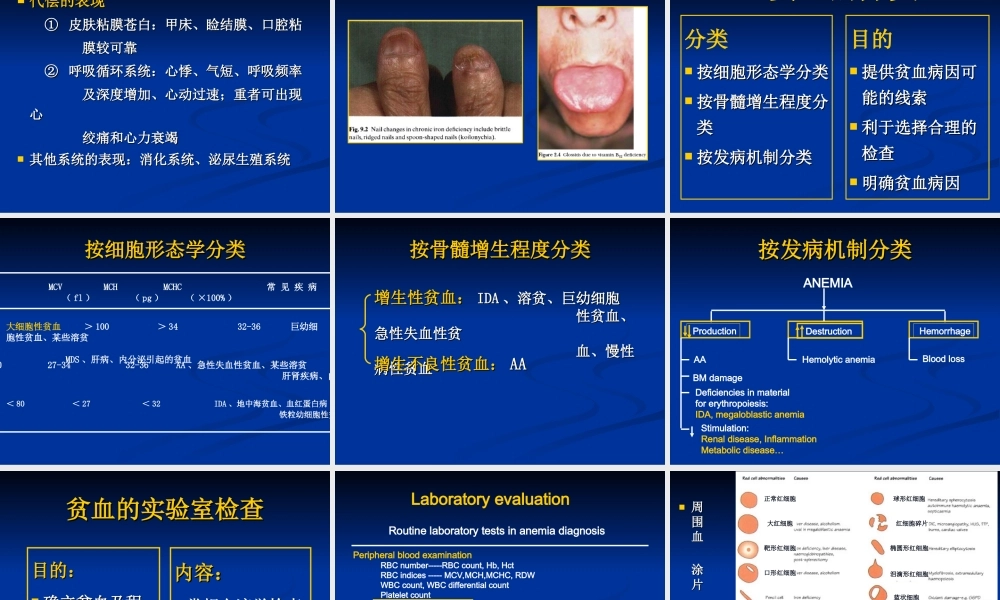Select the Destruction box in the ANEMIA chart
Image resolution: width=1000 pixels, height=600 pixels.
[x=825, y=330]
